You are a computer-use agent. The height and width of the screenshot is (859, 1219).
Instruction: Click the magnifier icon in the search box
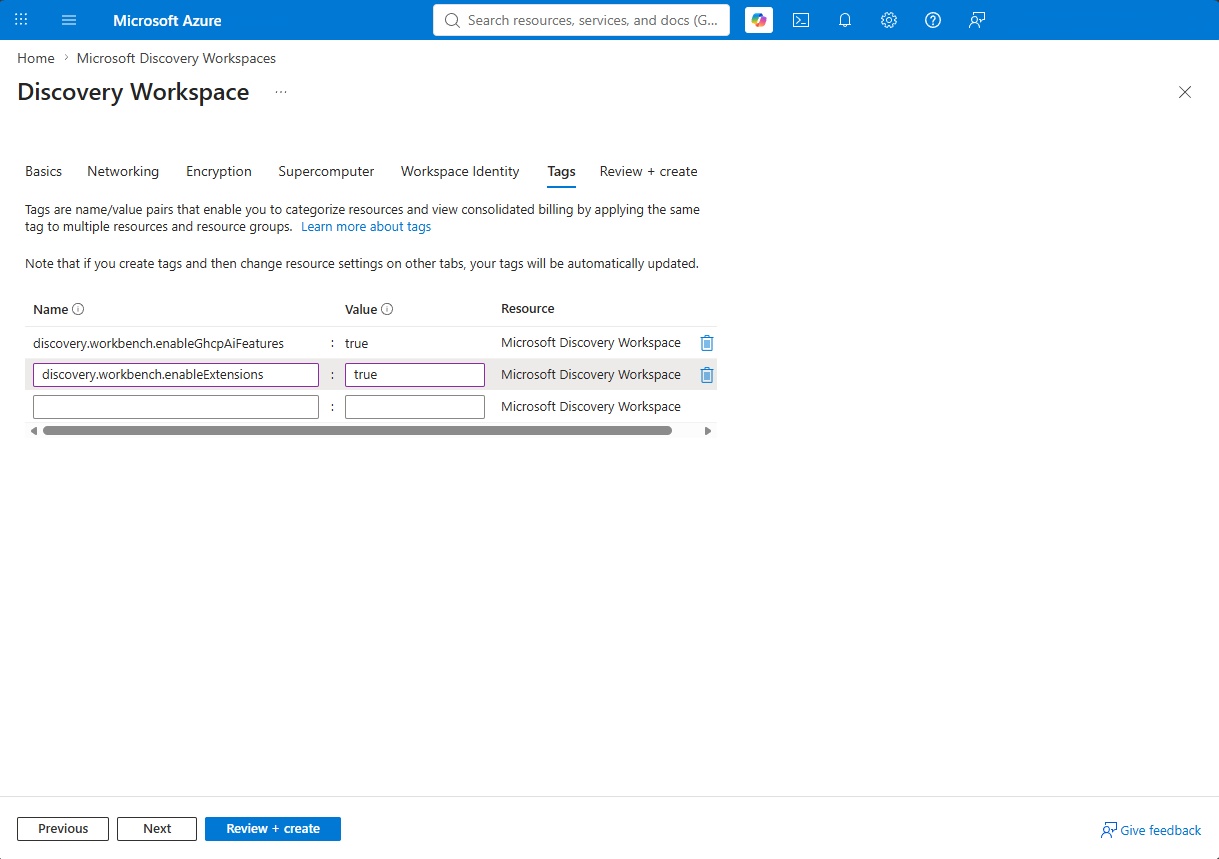click(x=452, y=20)
